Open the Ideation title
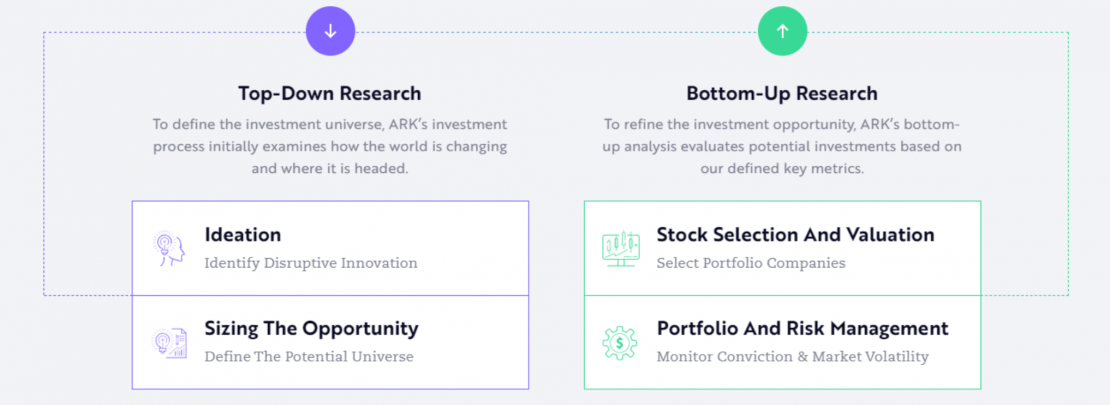This screenshot has width=1110, height=405. [243, 235]
